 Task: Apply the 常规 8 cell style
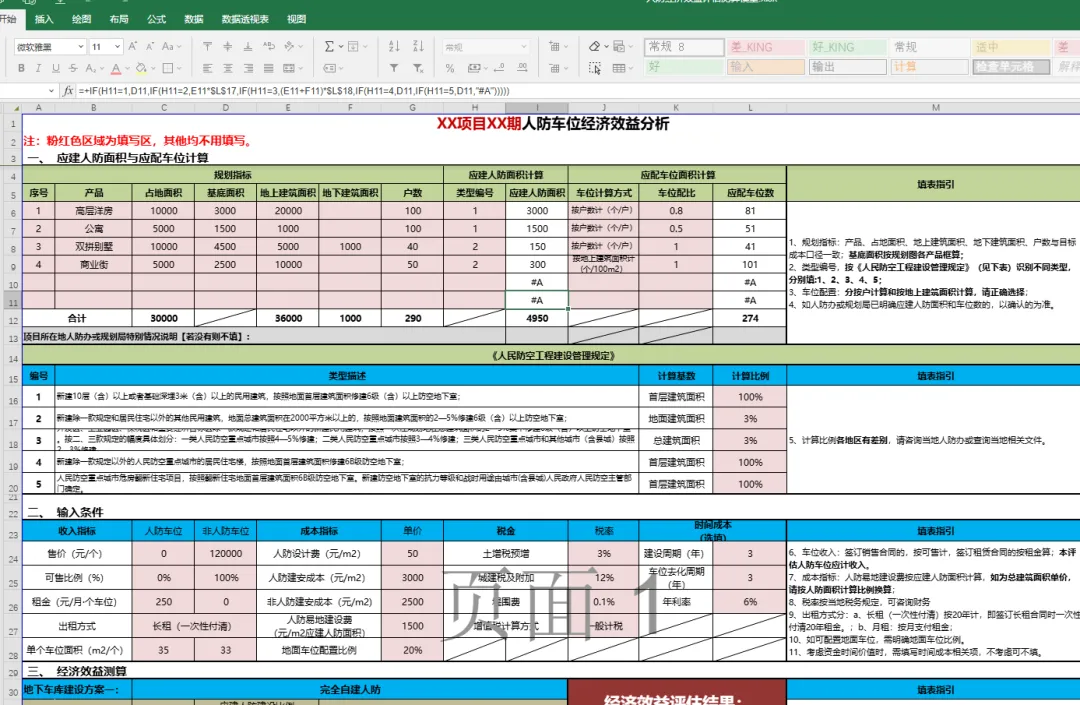(684, 47)
